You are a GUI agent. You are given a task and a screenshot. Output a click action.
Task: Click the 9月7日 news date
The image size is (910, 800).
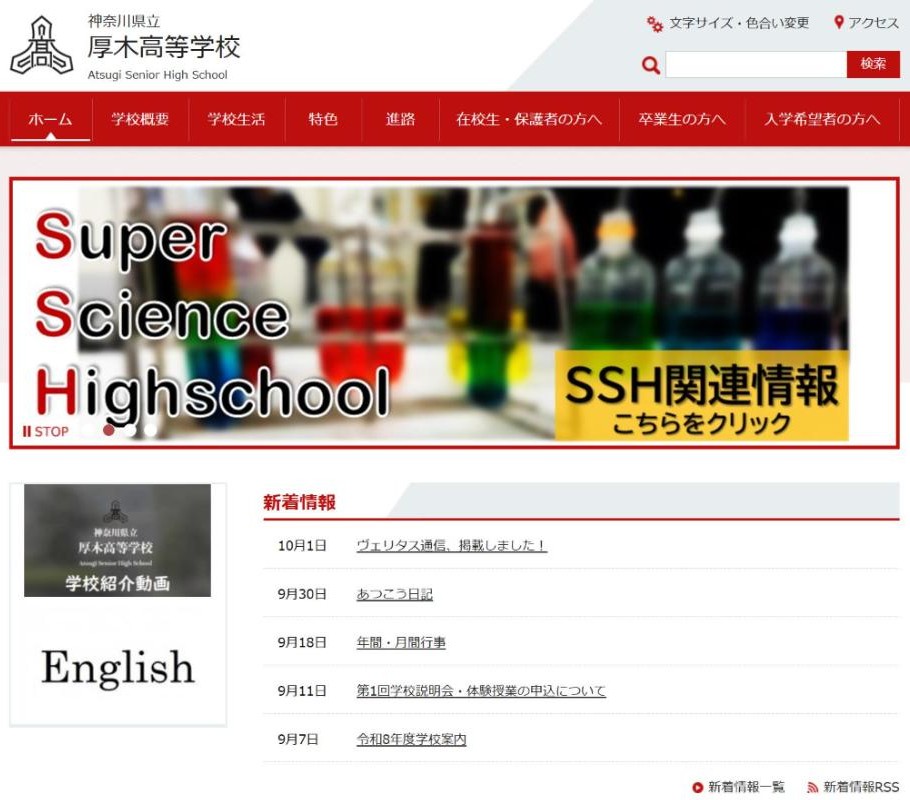pos(298,739)
